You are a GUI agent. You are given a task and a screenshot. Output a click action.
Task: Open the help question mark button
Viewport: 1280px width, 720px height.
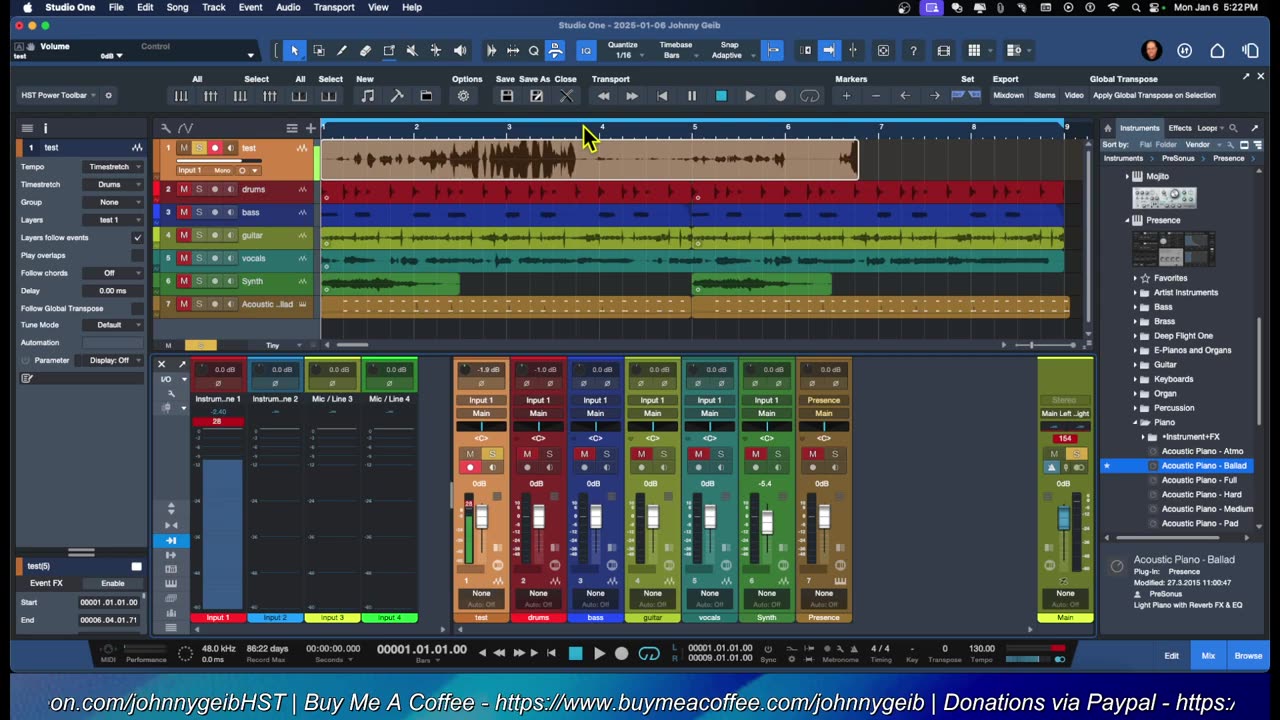click(913, 50)
